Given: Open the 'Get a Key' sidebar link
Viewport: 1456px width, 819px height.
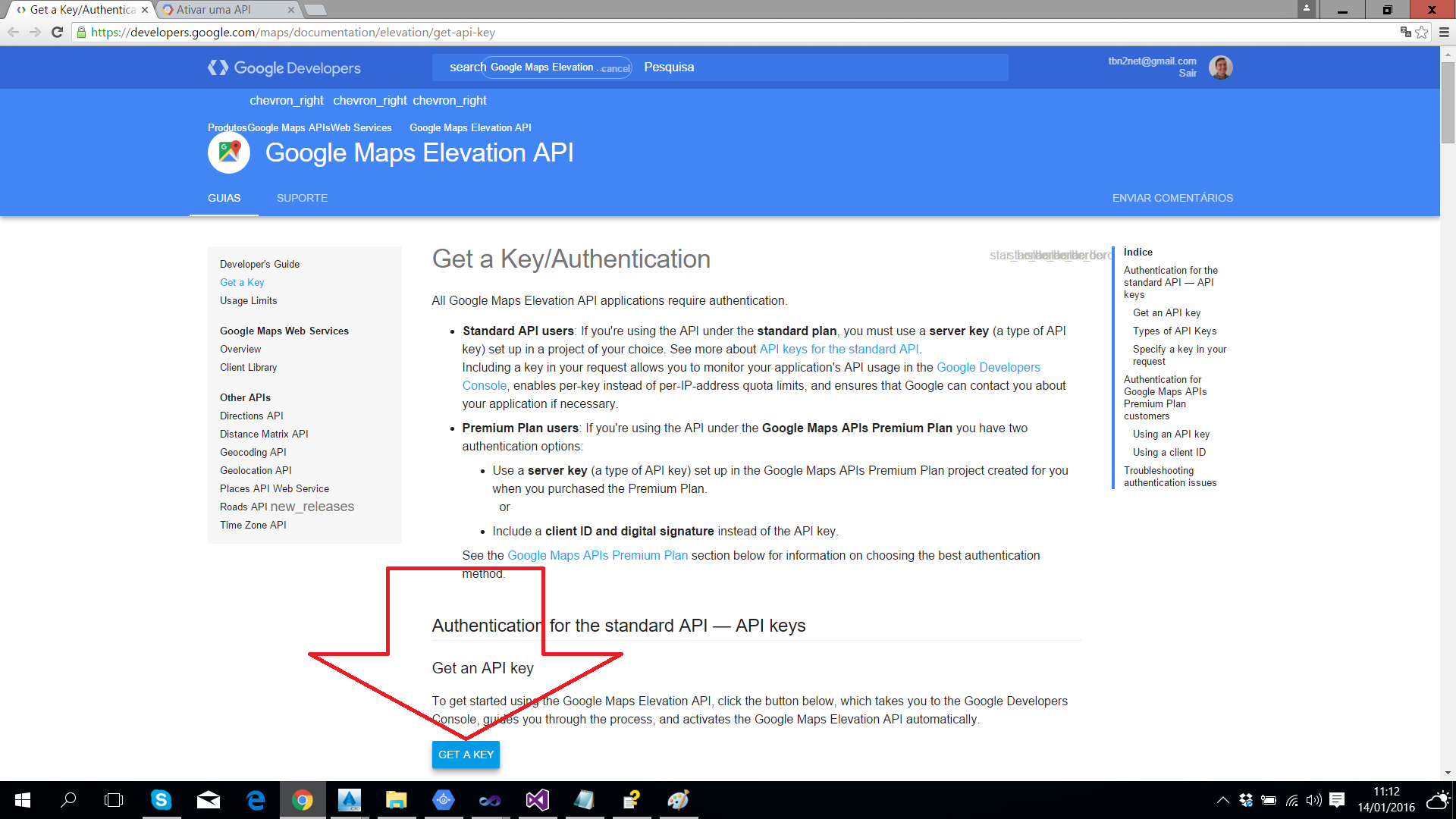Looking at the screenshot, I should [242, 282].
